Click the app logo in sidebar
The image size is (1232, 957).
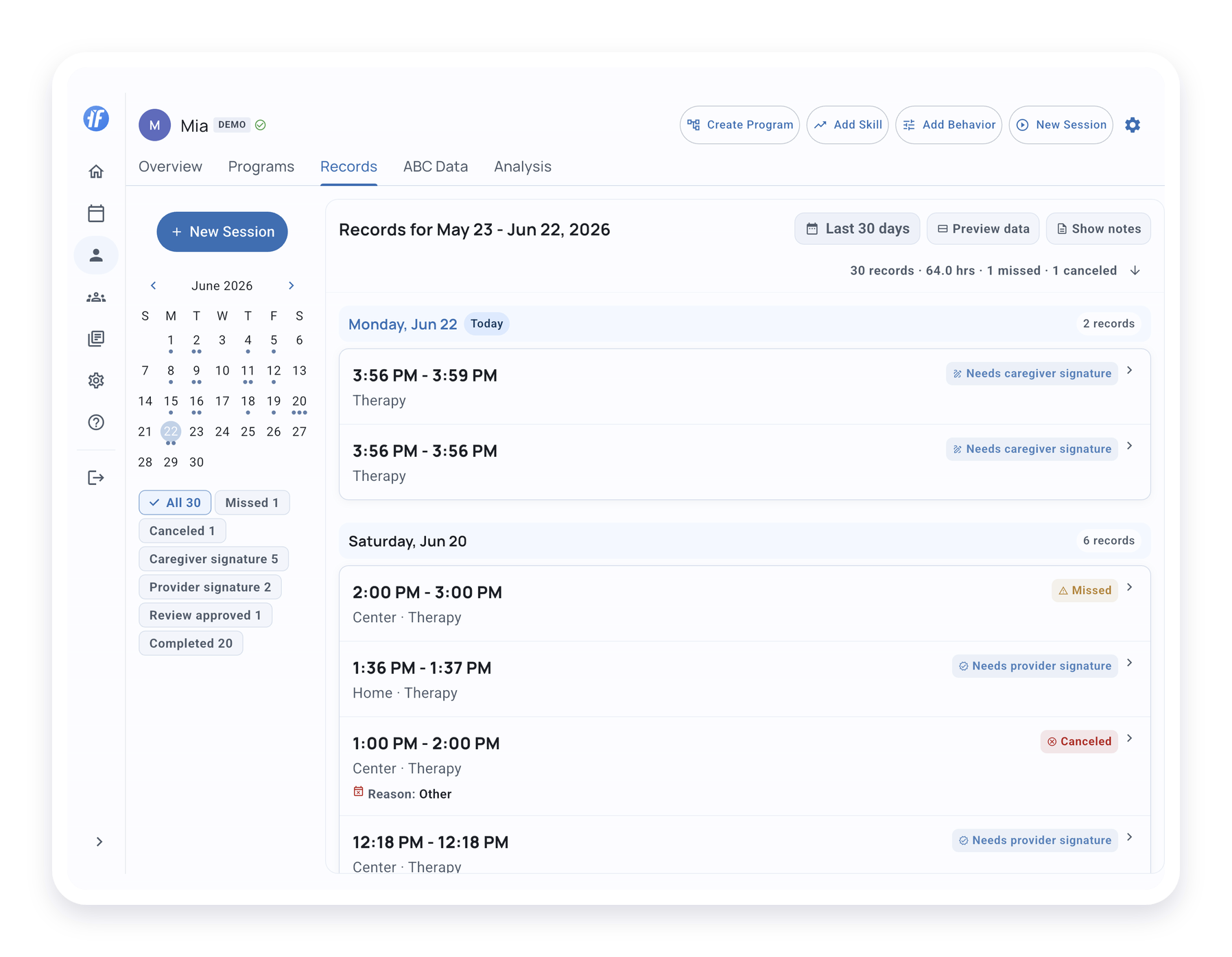coord(96,119)
